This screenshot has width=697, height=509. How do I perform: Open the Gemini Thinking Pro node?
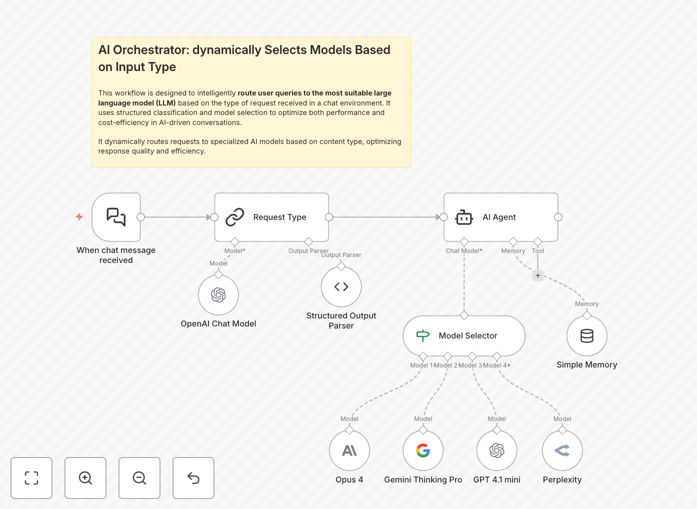[x=423, y=451]
